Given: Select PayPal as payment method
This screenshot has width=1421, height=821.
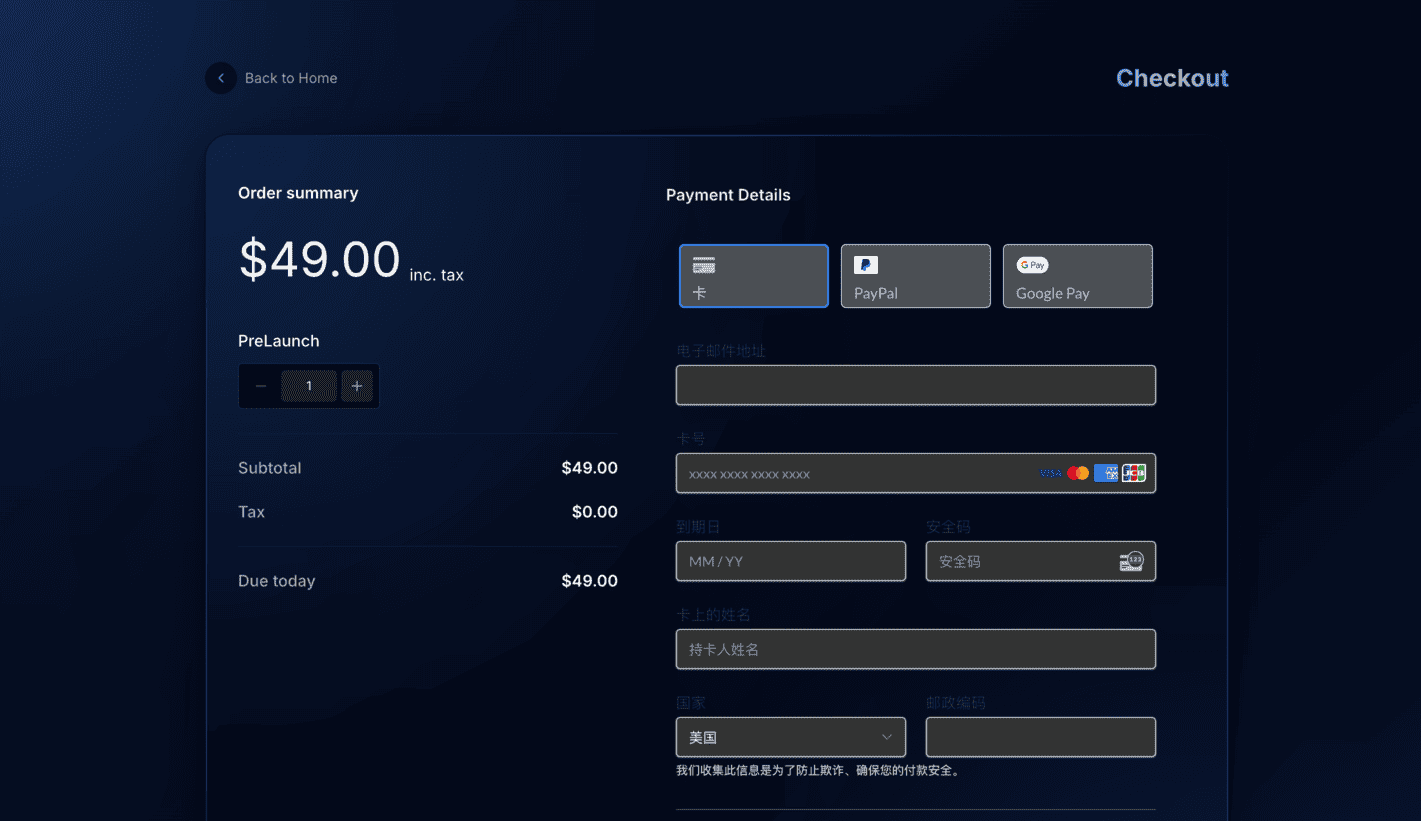Looking at the screenshot, I should (x=915, y=276).
